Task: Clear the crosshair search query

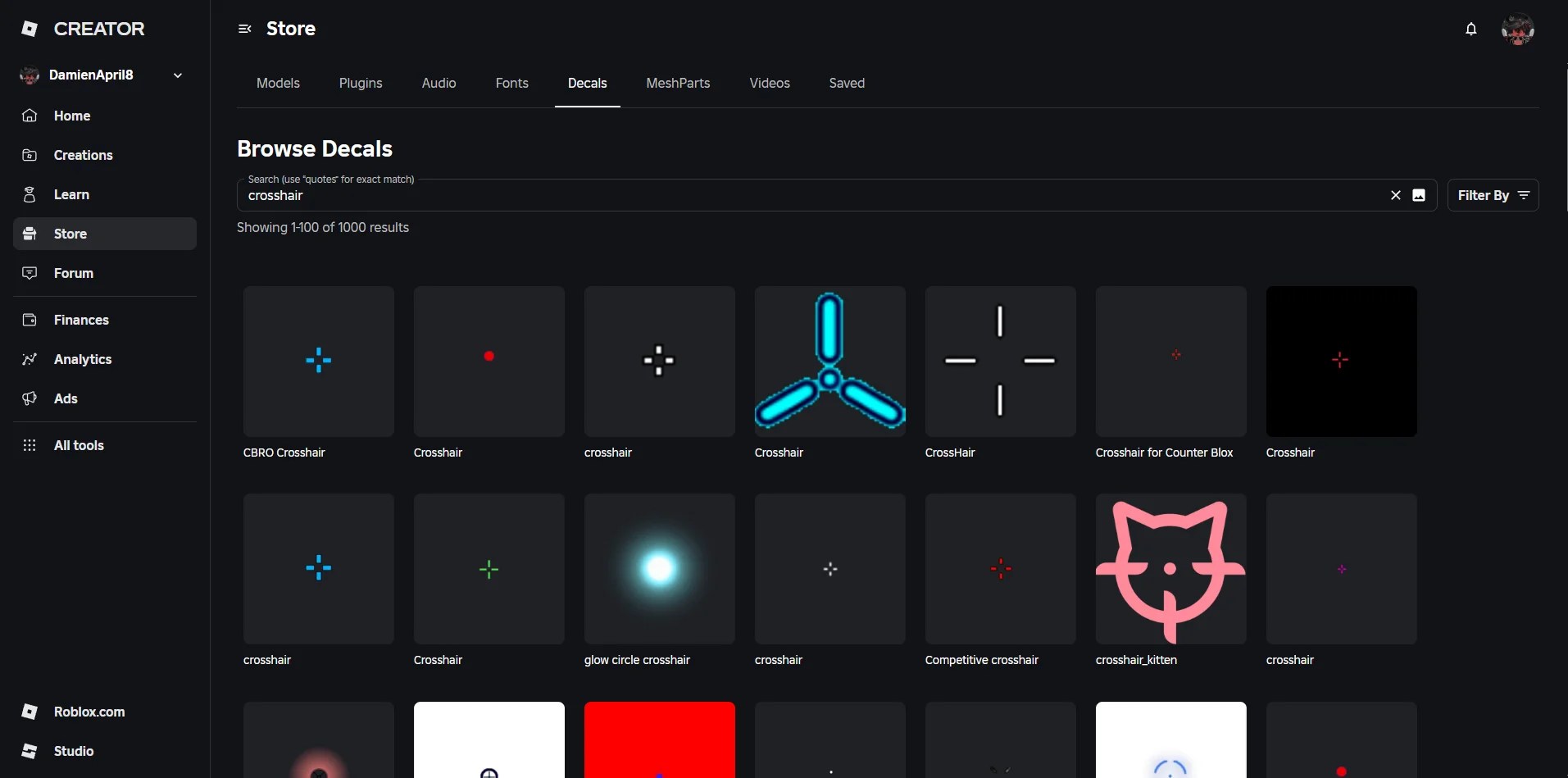Action: [x=1395, y=195]
